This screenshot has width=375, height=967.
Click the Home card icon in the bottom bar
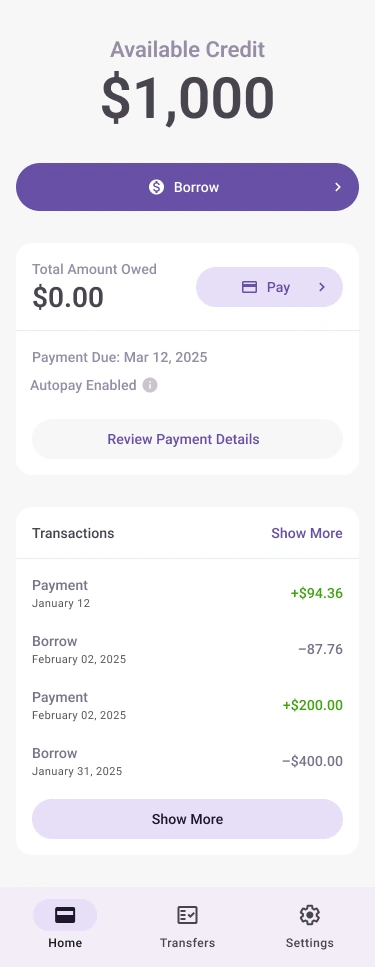click(65, 915)
